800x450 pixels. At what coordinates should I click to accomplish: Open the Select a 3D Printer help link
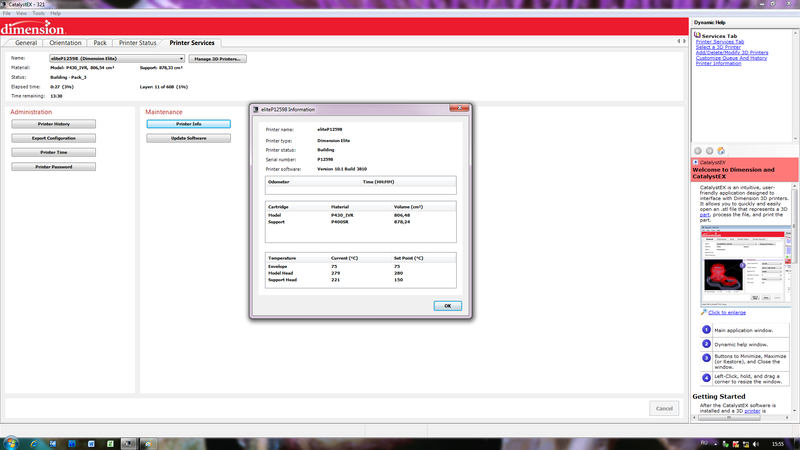pos(718,47)
